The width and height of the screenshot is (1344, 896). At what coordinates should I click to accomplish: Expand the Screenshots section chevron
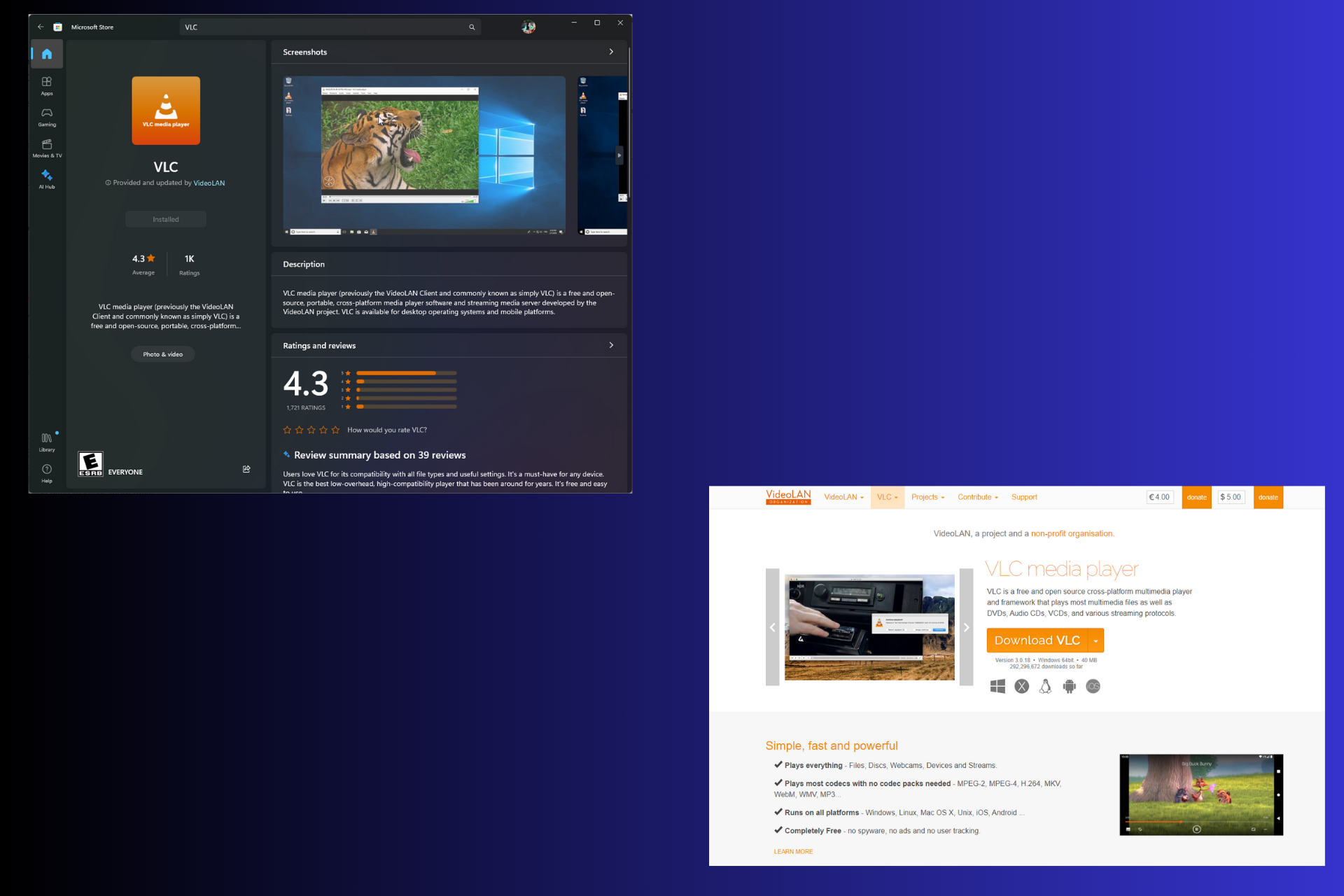pyautogui.click(x=611, y=52)
